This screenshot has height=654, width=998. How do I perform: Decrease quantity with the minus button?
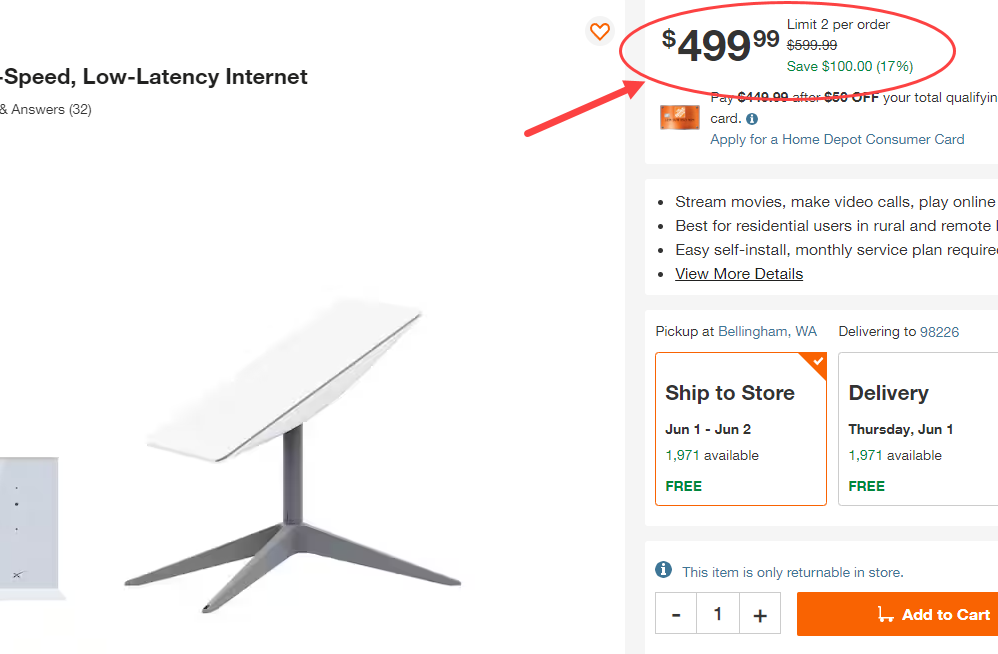tap(675, 613)
